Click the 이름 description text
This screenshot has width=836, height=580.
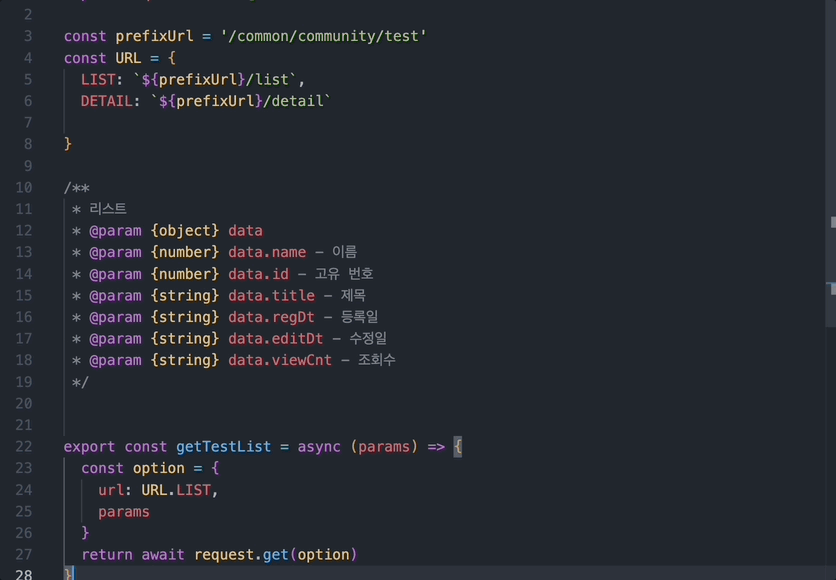click(x=344, y=252)
